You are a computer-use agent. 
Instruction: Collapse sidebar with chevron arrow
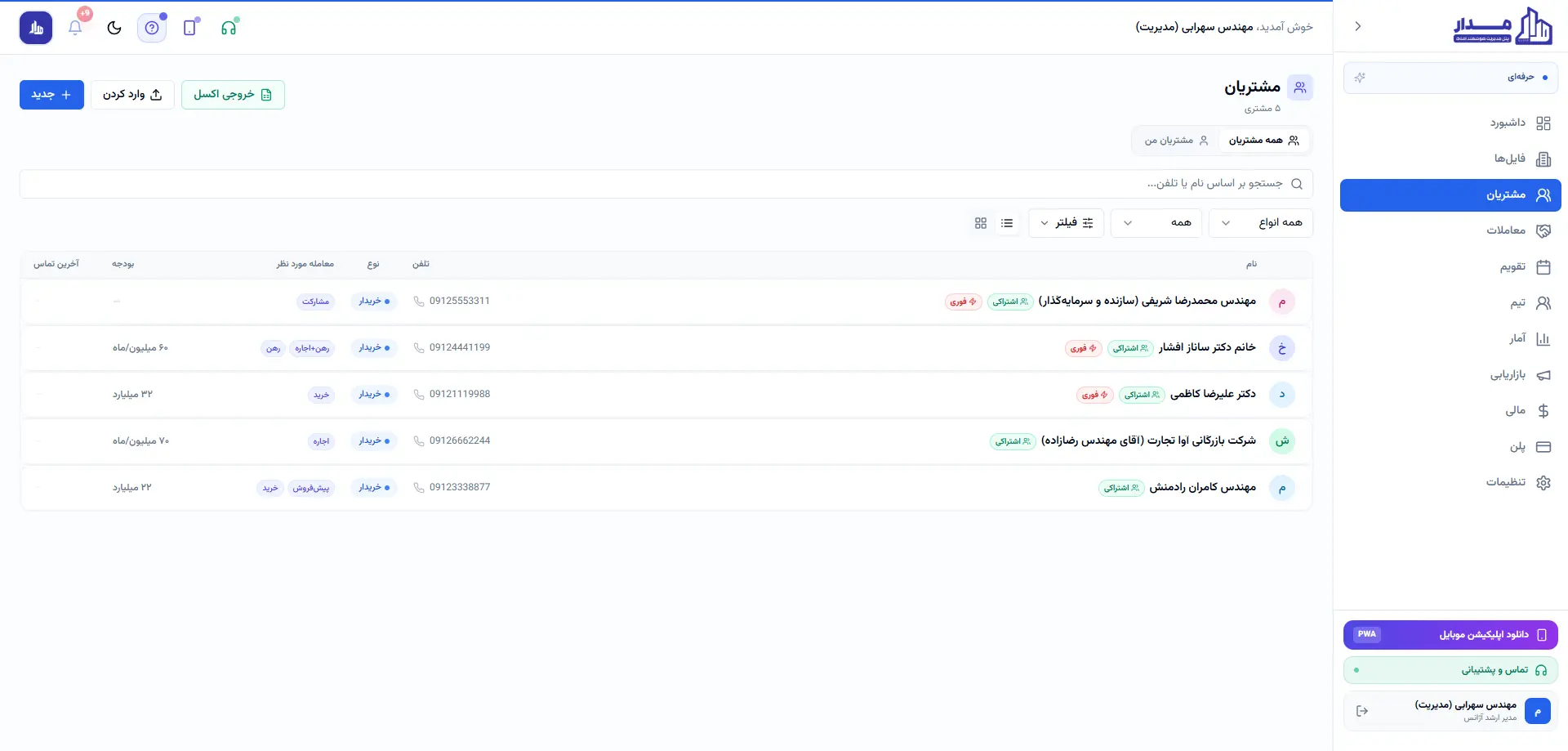pos(1357,26)
